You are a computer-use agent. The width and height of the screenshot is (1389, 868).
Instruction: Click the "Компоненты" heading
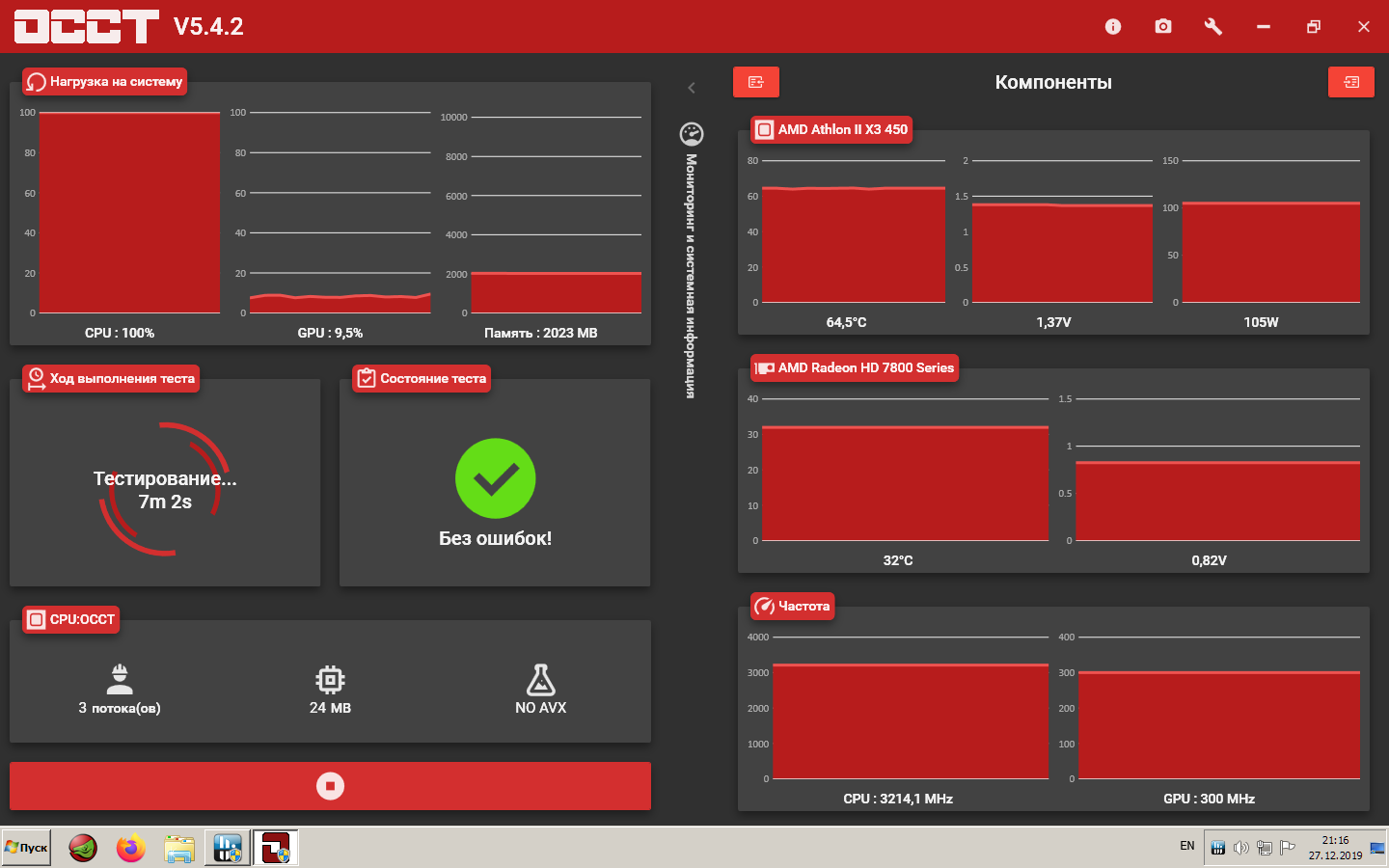(x=1053, y=82)
